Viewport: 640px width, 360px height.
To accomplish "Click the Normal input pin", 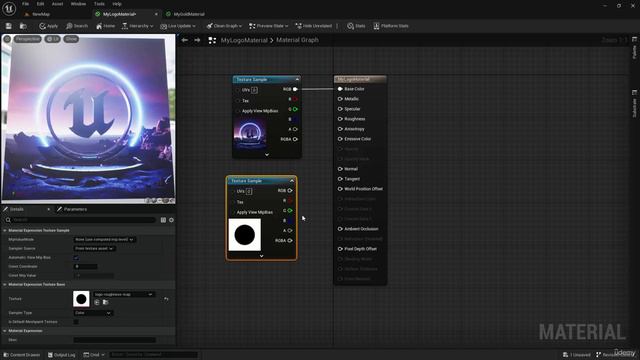I will click(x=340, y=169).
